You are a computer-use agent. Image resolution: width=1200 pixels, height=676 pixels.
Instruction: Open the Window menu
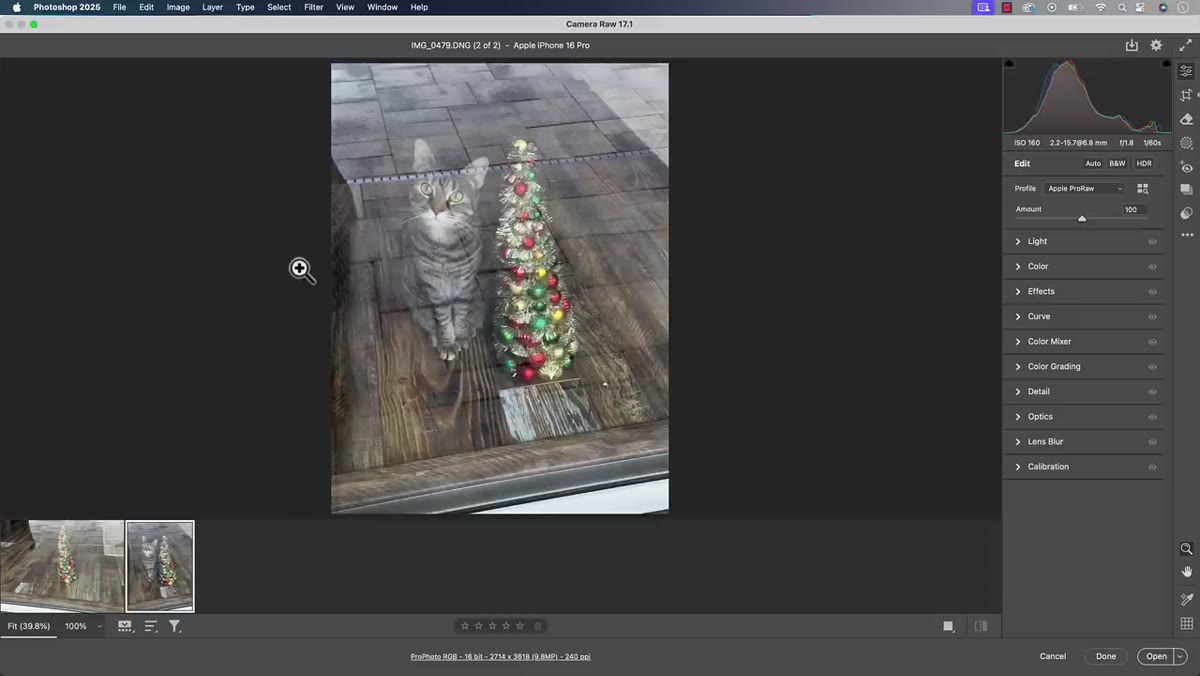(x=382, y=7)
